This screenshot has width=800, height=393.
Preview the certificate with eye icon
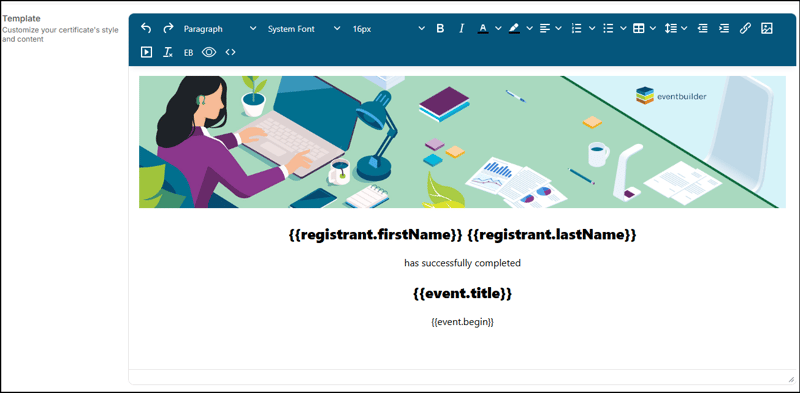[209, 52]
